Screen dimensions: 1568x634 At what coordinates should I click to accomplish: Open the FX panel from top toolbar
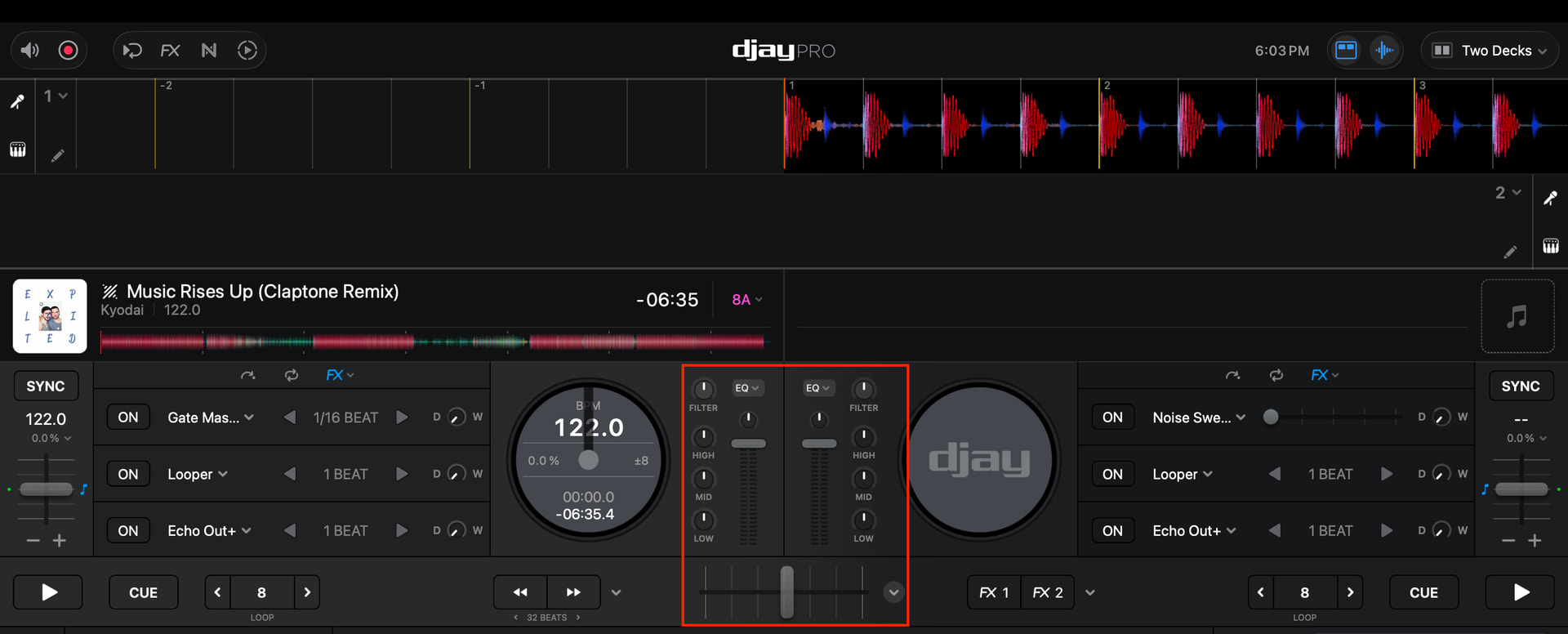(x=170, y=51)
